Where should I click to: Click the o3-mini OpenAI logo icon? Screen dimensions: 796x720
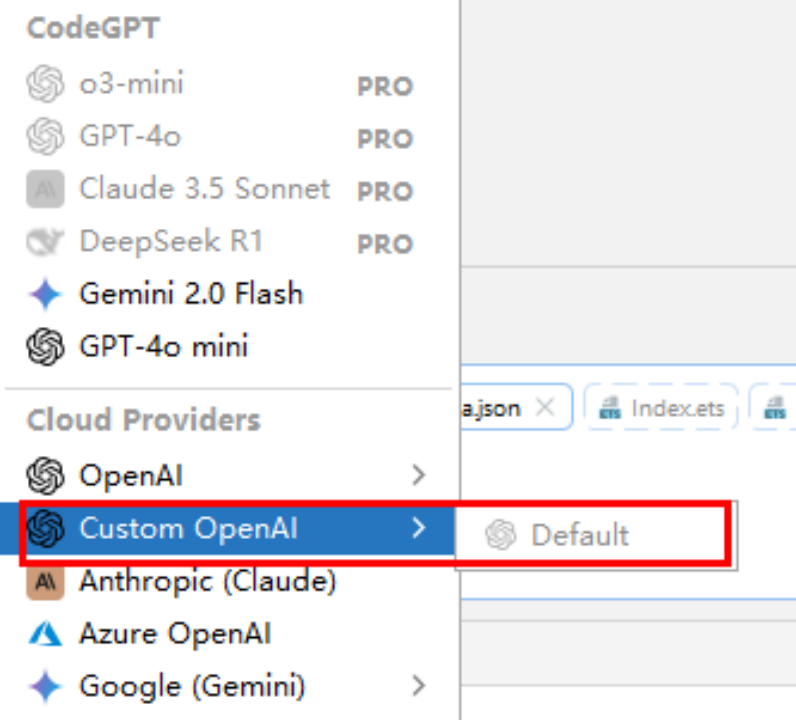click(x=45, y=84)
